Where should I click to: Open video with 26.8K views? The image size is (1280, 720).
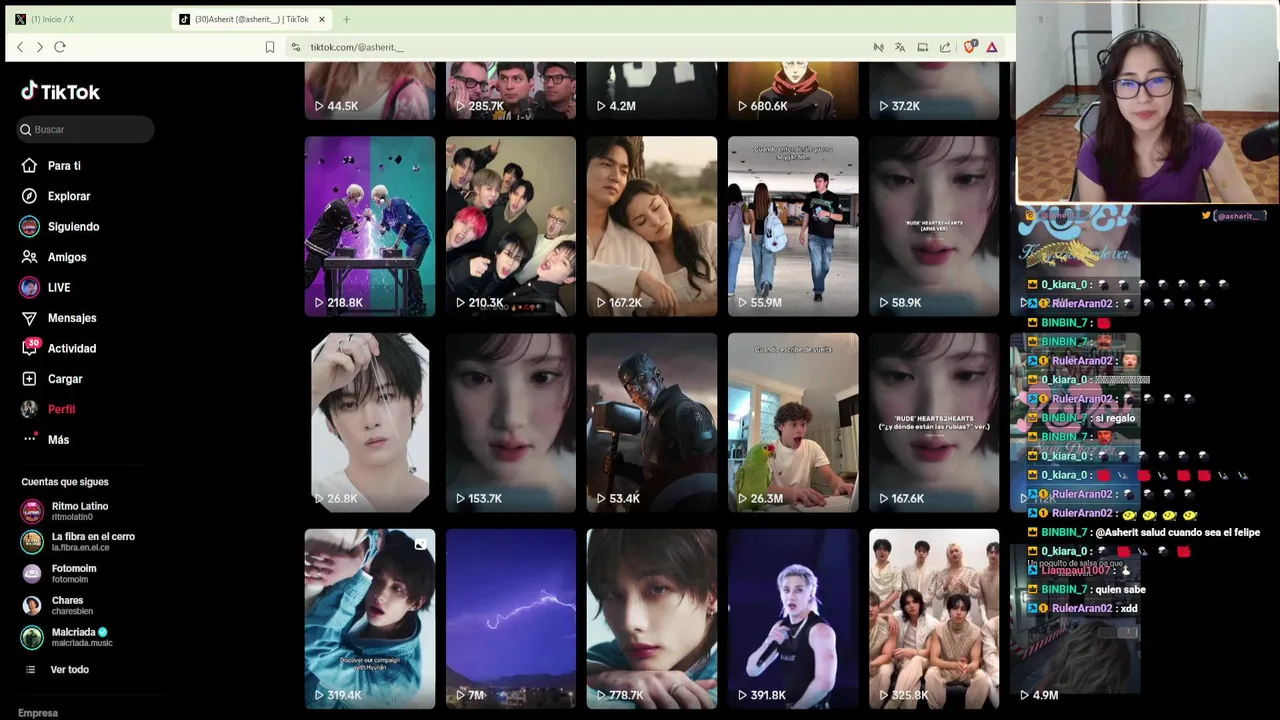[x=370, y=422]
